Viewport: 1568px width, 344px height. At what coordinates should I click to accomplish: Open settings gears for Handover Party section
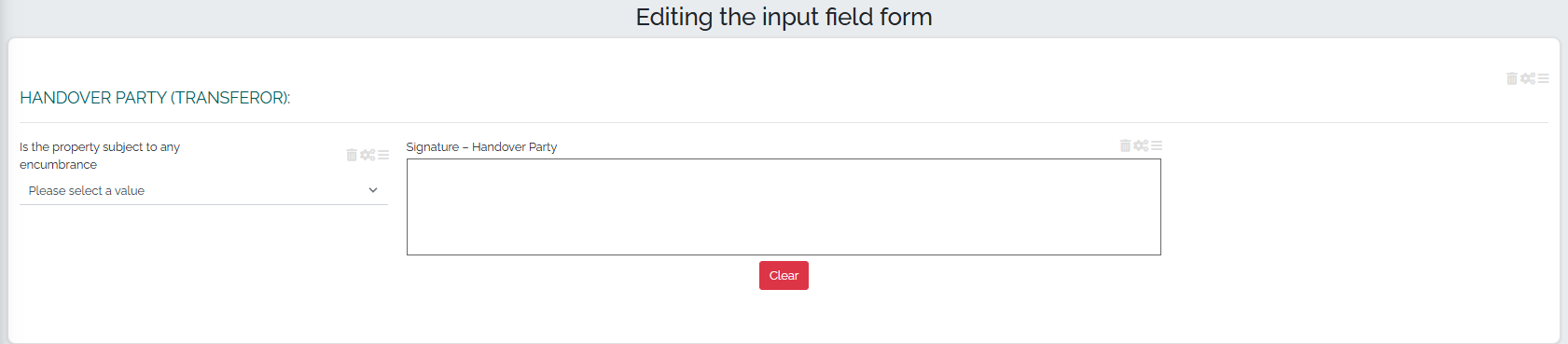click(x=1528, y=78)
